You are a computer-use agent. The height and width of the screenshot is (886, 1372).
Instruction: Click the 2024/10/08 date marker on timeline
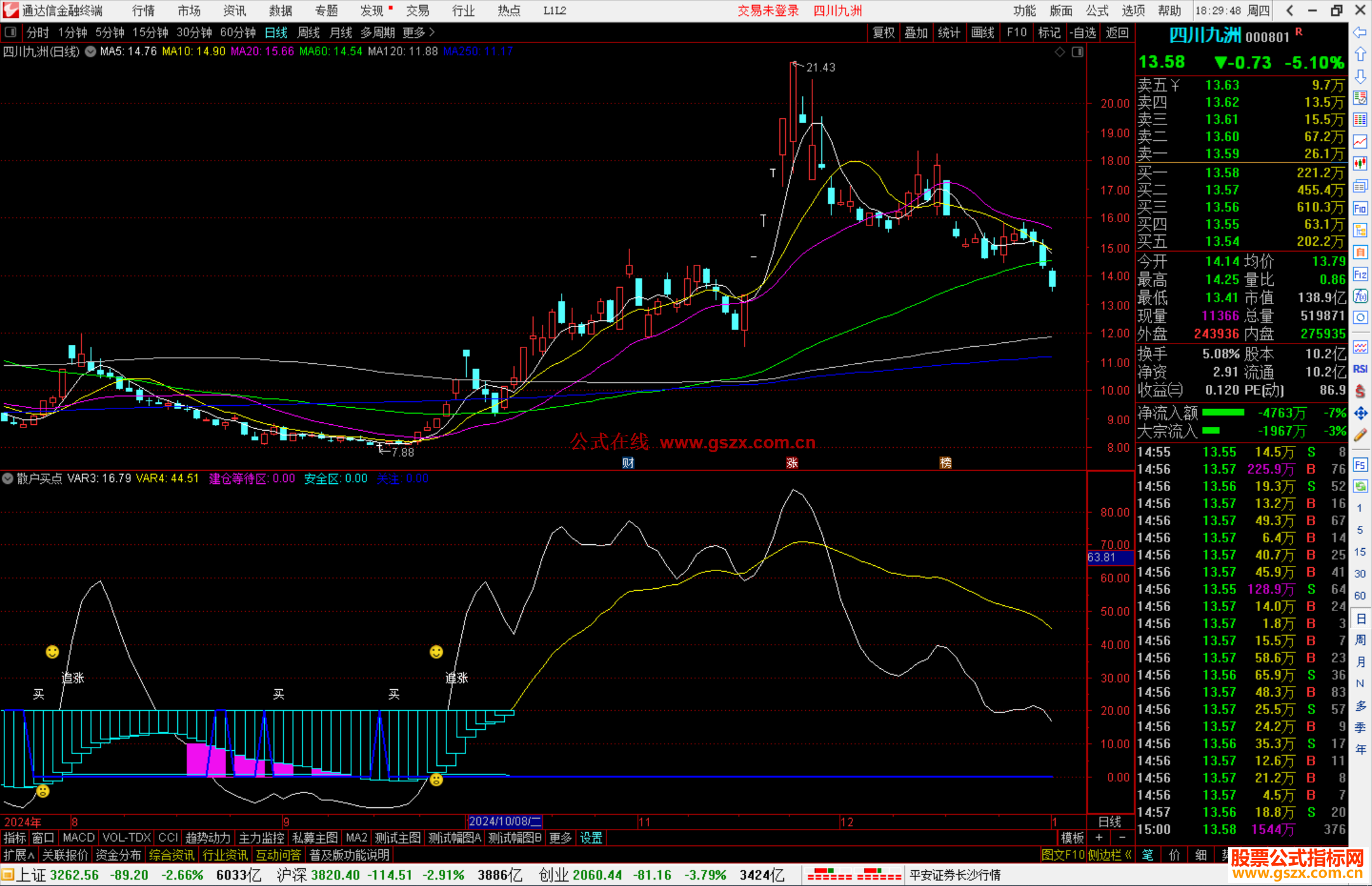coord(504,821)
